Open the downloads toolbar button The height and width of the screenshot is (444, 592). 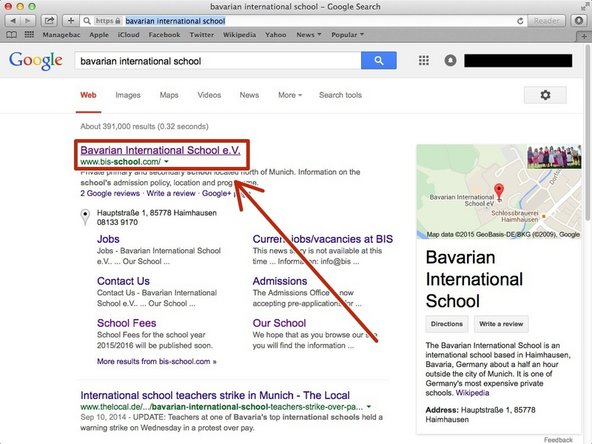point(579,21)
